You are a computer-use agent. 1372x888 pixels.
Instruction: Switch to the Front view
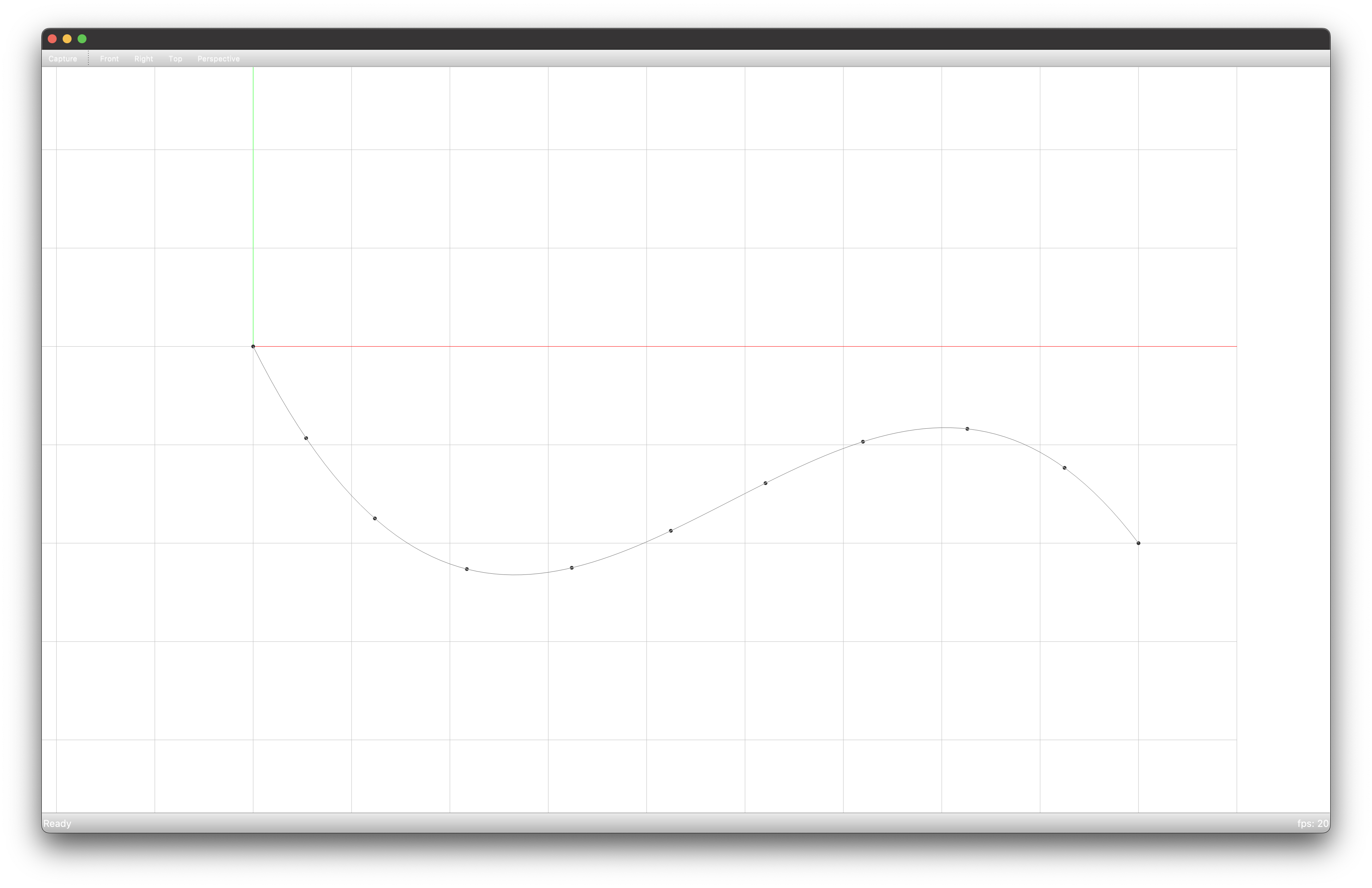coord(109,59)
